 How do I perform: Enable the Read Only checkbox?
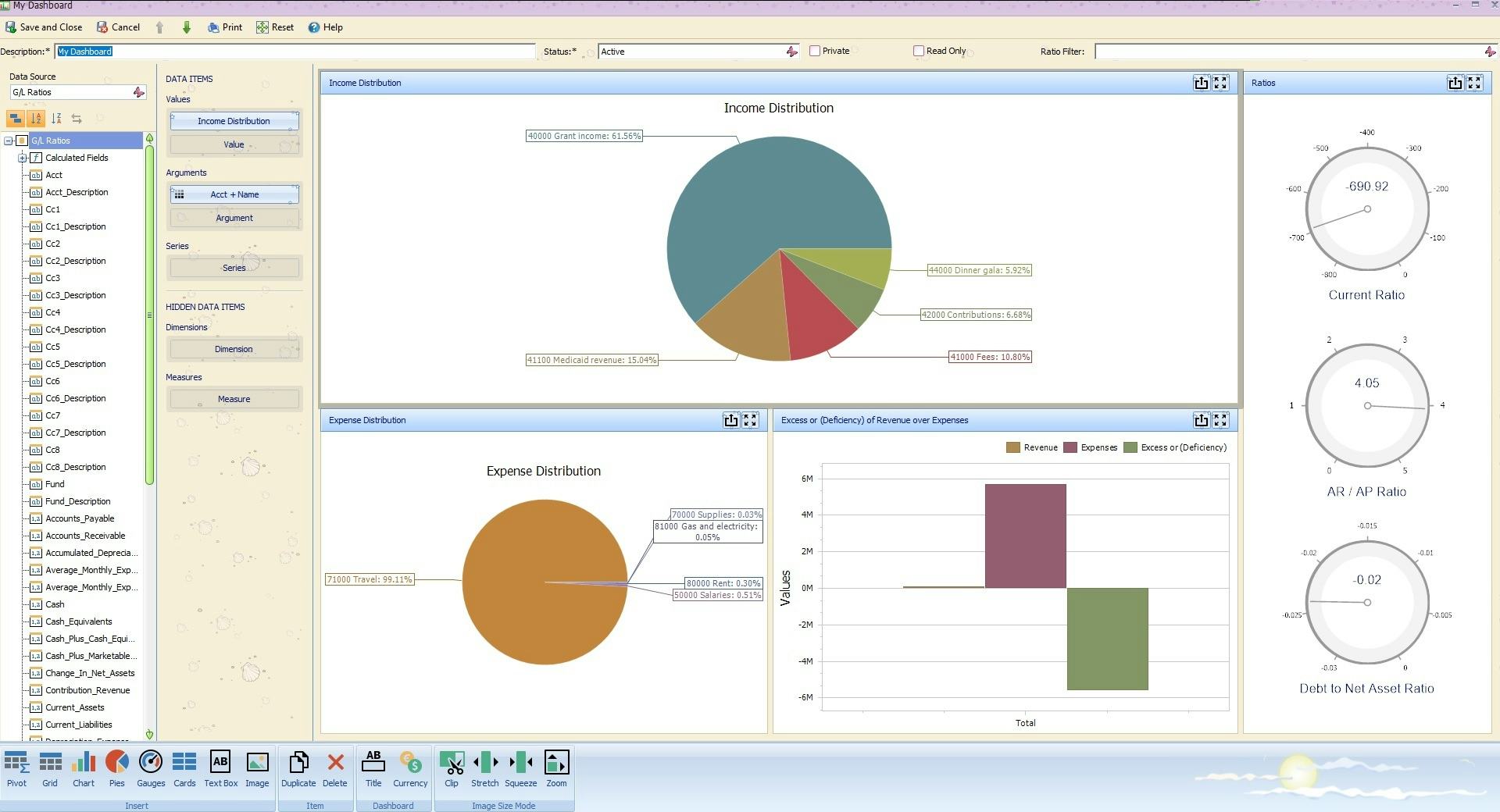coord(919,51)
